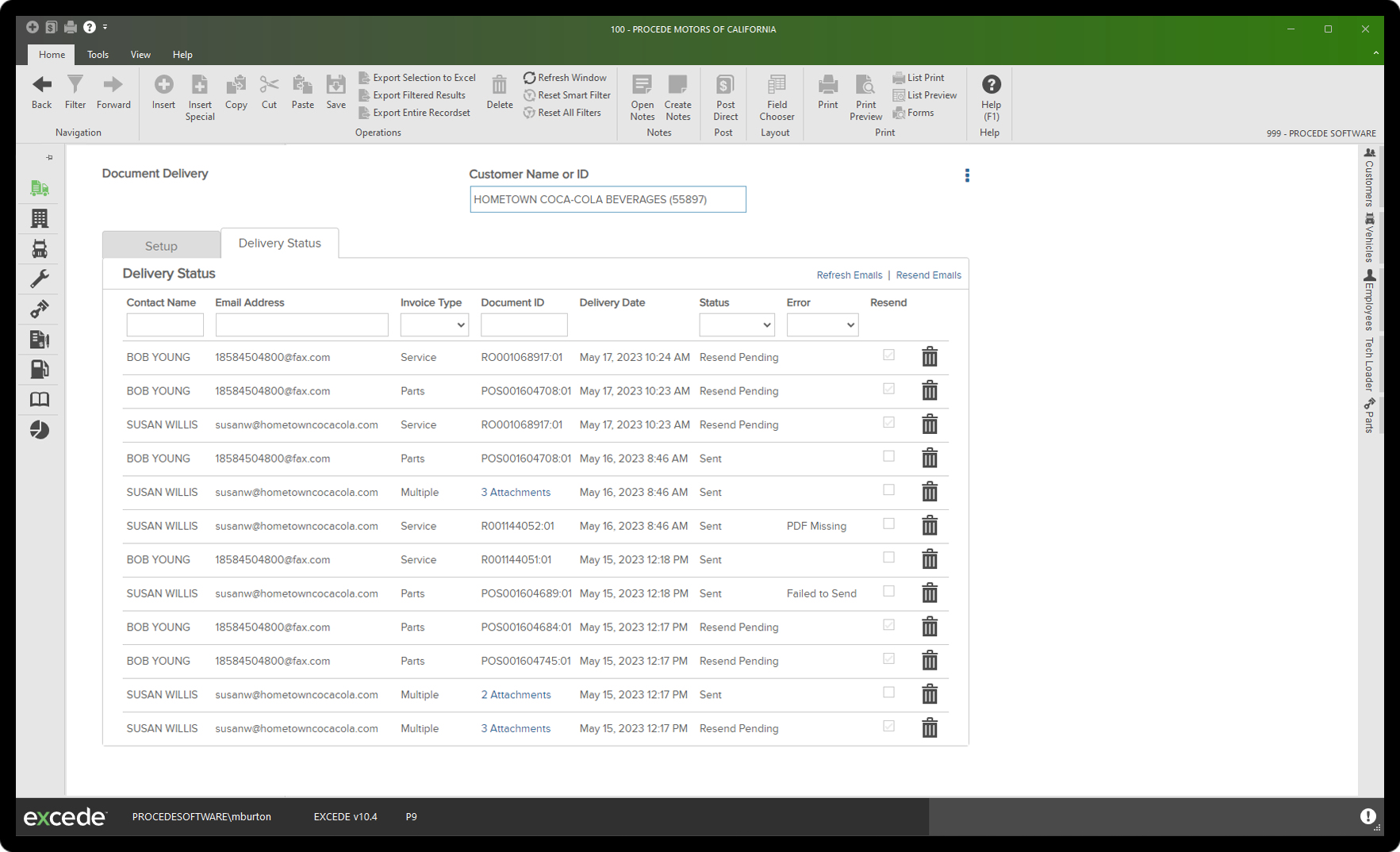
Task: Switch to the Setup tab
Action: (x=161, y=246)
